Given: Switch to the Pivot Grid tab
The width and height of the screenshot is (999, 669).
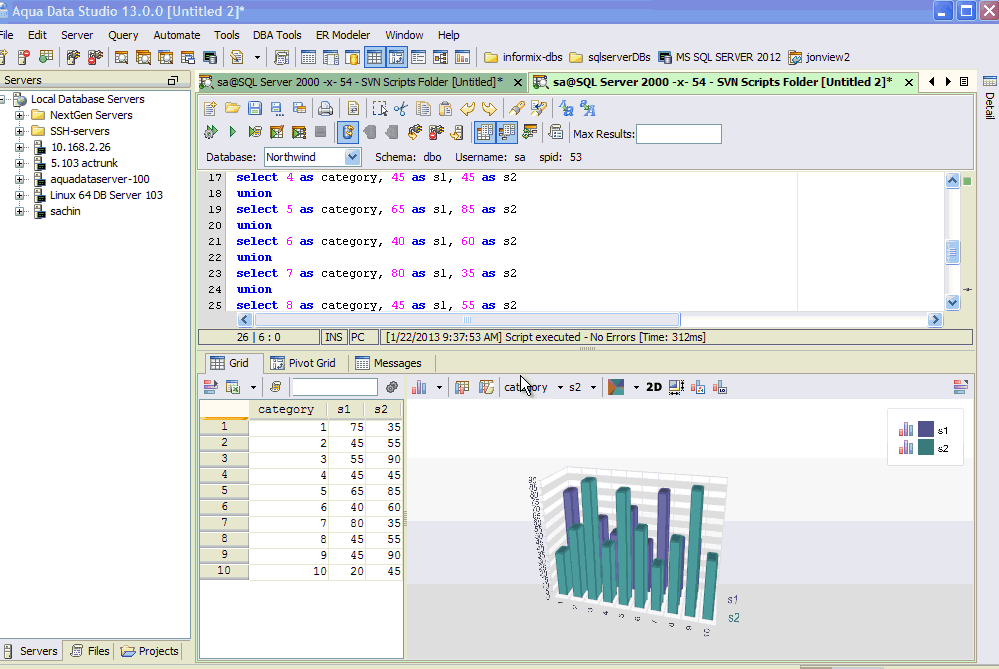Looking at the screenshot, I should [303, 363].
